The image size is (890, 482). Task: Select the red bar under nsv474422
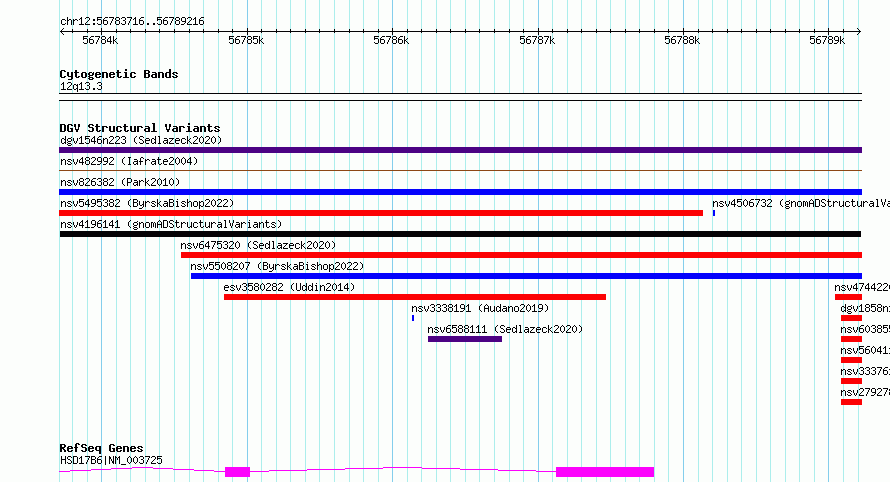(848, 297)
